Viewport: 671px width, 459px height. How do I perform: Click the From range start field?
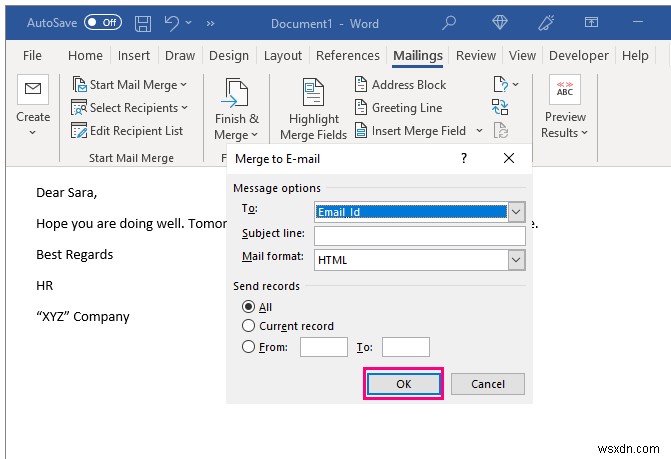[324, 347]
